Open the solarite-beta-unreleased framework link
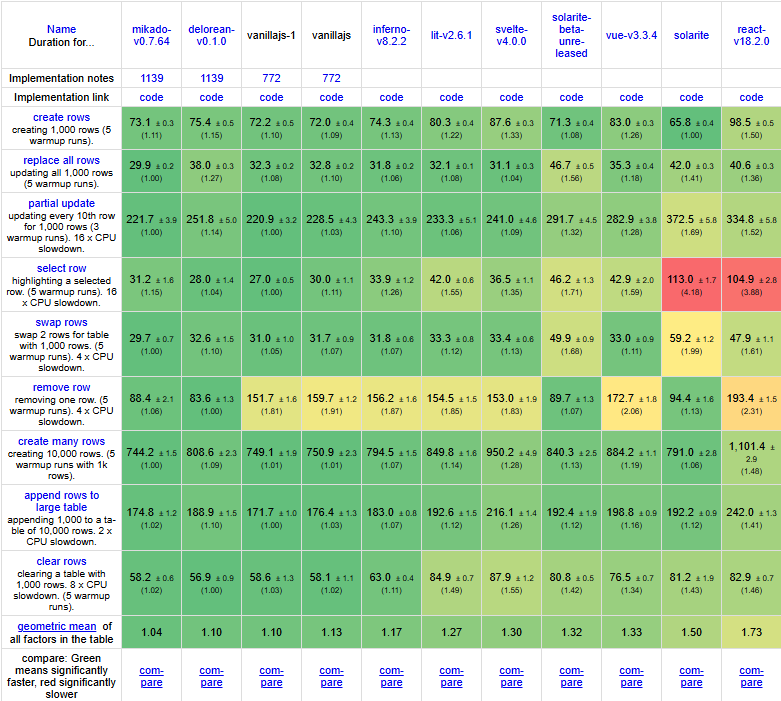This screenshot has height=701, width=781. tap(571, 35)
